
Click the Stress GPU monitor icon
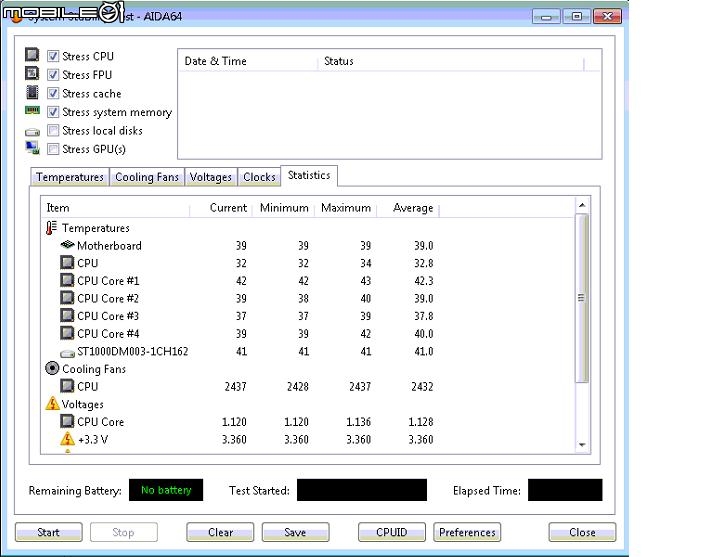(32, 148)
